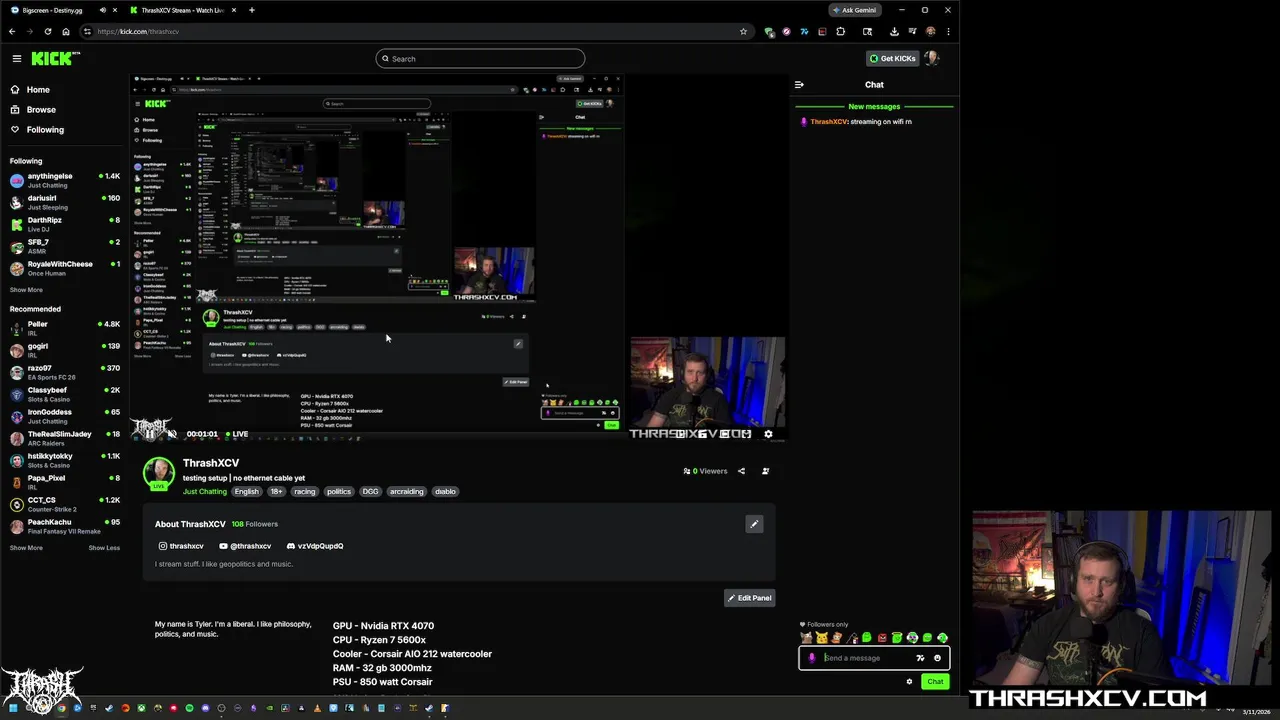
Task: Insert the Pikachu emote in chat
Action: coord(821,638)
